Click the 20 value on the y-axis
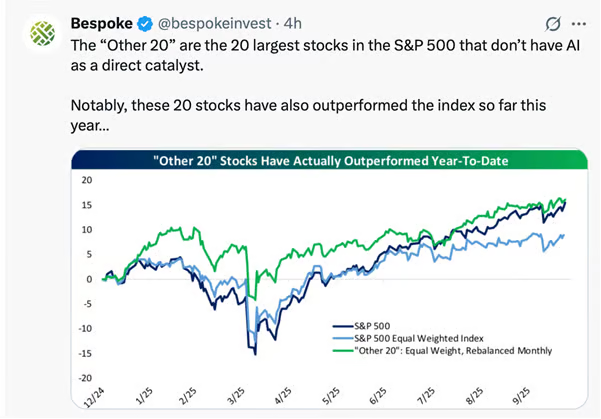 coord(87,181)
